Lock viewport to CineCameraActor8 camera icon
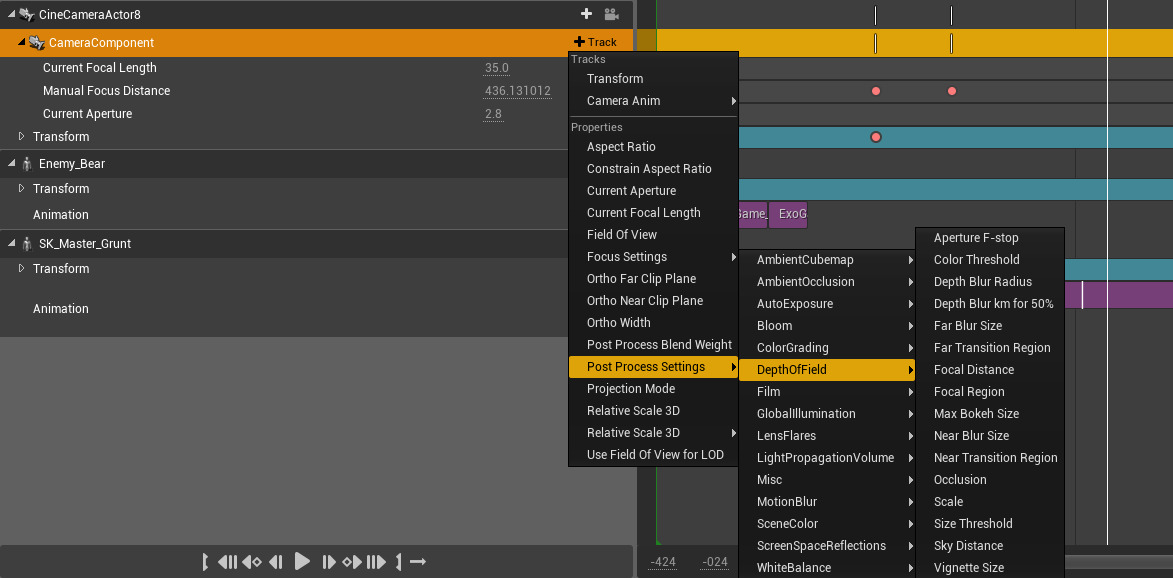The width and height of the screenshot is (1173, 578). point(611,14)
